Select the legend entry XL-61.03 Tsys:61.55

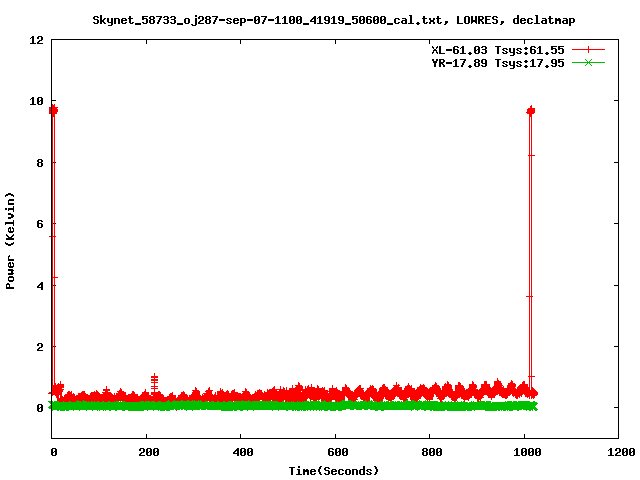(498, 50)
